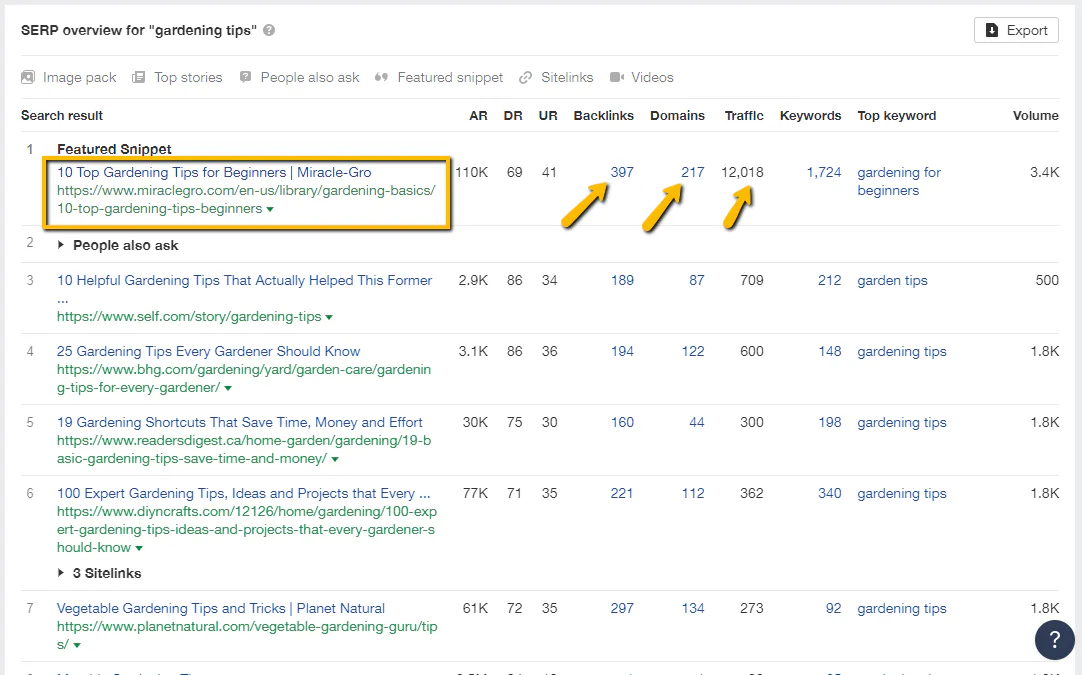Expand the 3 Sitelinks row

[x=61, y=573]
